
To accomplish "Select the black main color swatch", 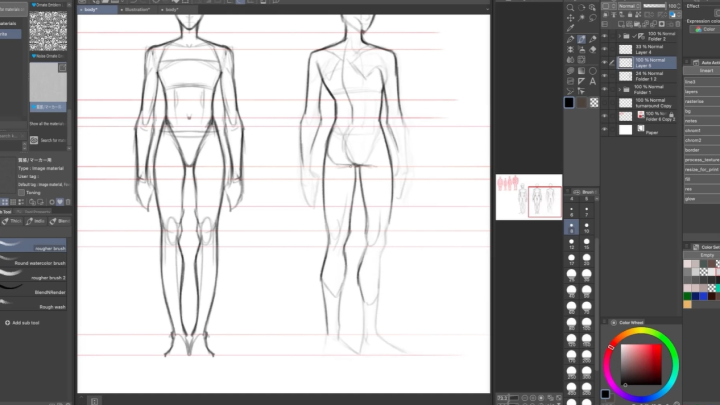I will (569, 102).
